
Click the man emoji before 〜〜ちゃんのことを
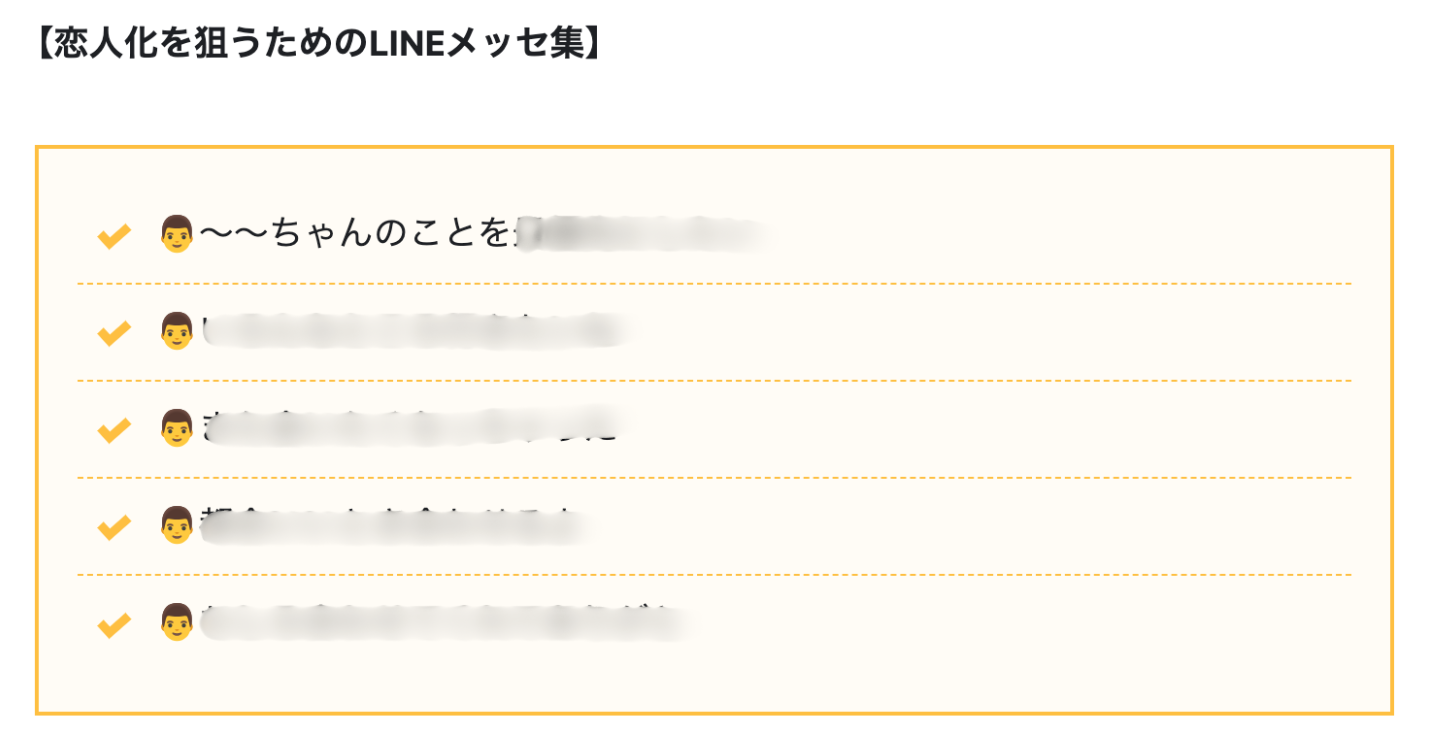click(x=176, y=235)
